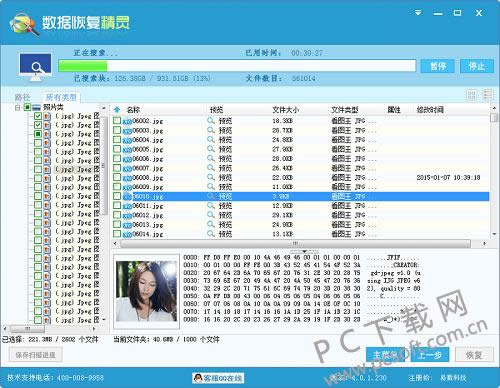Screen dimensions: 500x388
Task: Switch to the 路径 tab
Action: pos(22,97)
